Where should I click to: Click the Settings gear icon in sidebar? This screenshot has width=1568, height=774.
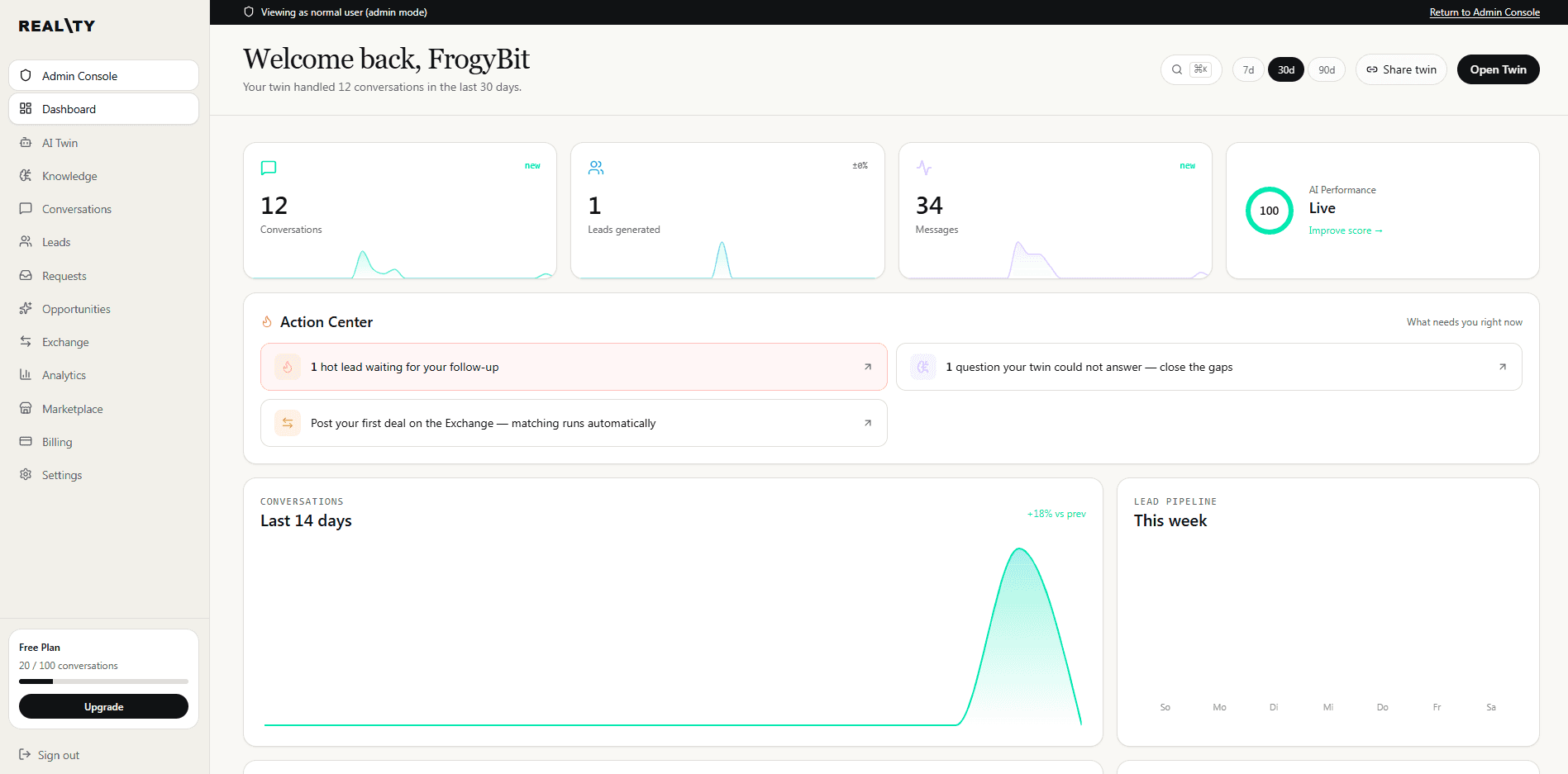[x=26, y=475]
